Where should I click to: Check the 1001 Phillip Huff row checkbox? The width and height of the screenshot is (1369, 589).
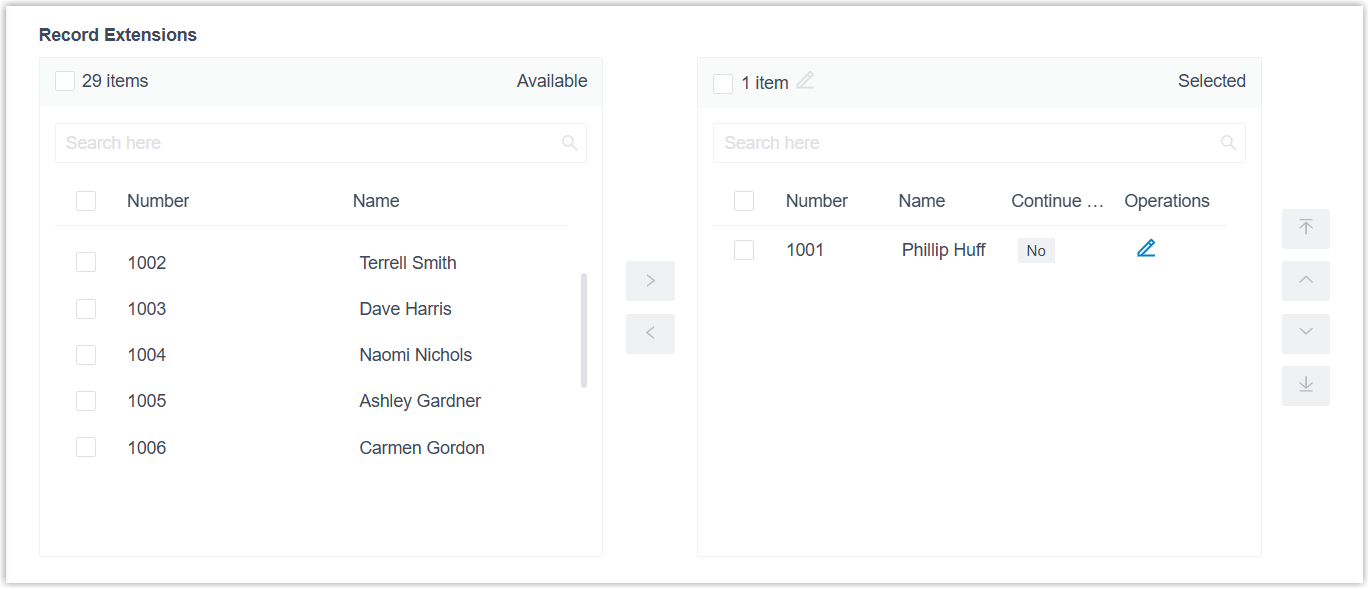pyautogui.click(x=744, y=250)
